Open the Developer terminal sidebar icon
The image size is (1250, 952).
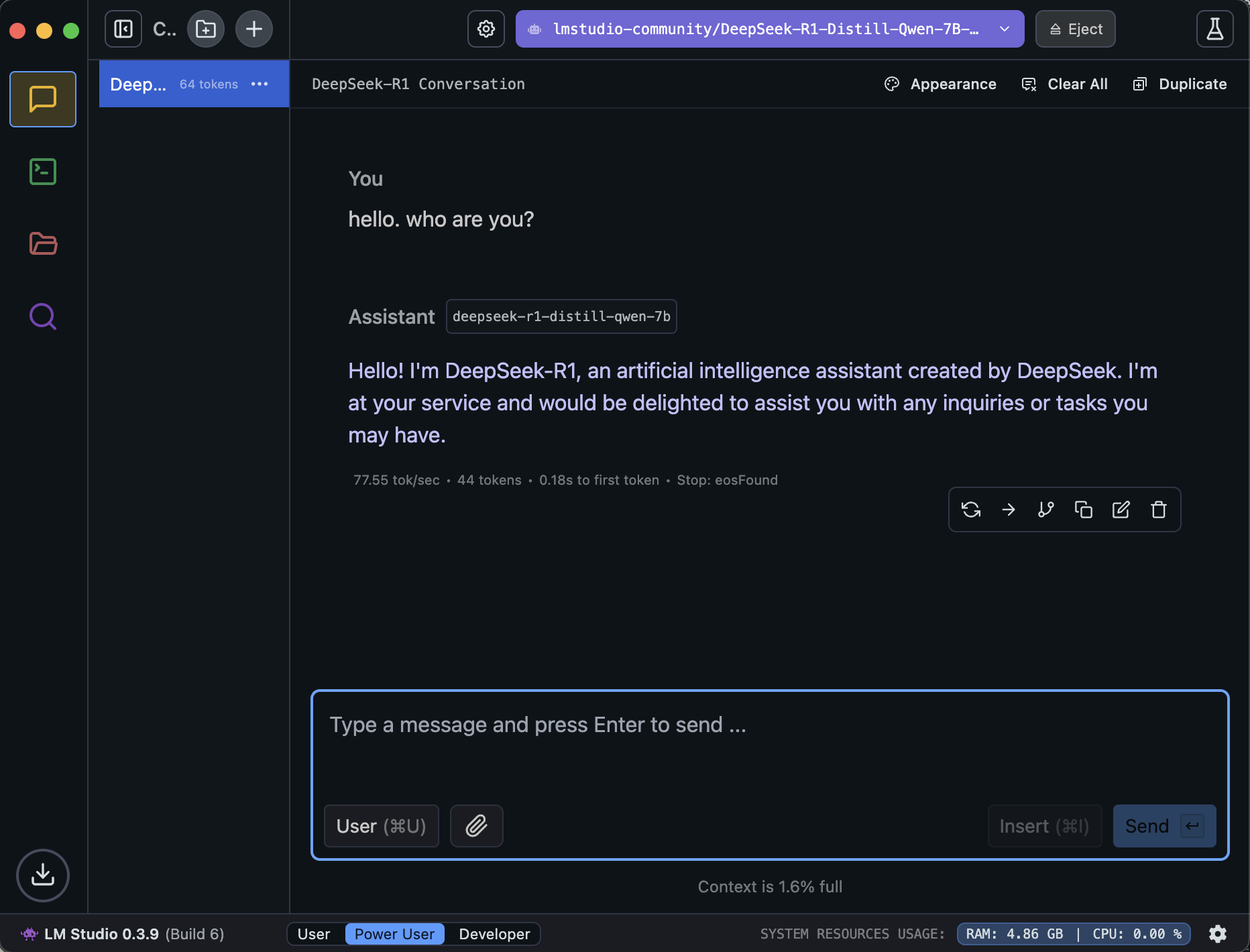pyautogui.click(x=43, y=172)
